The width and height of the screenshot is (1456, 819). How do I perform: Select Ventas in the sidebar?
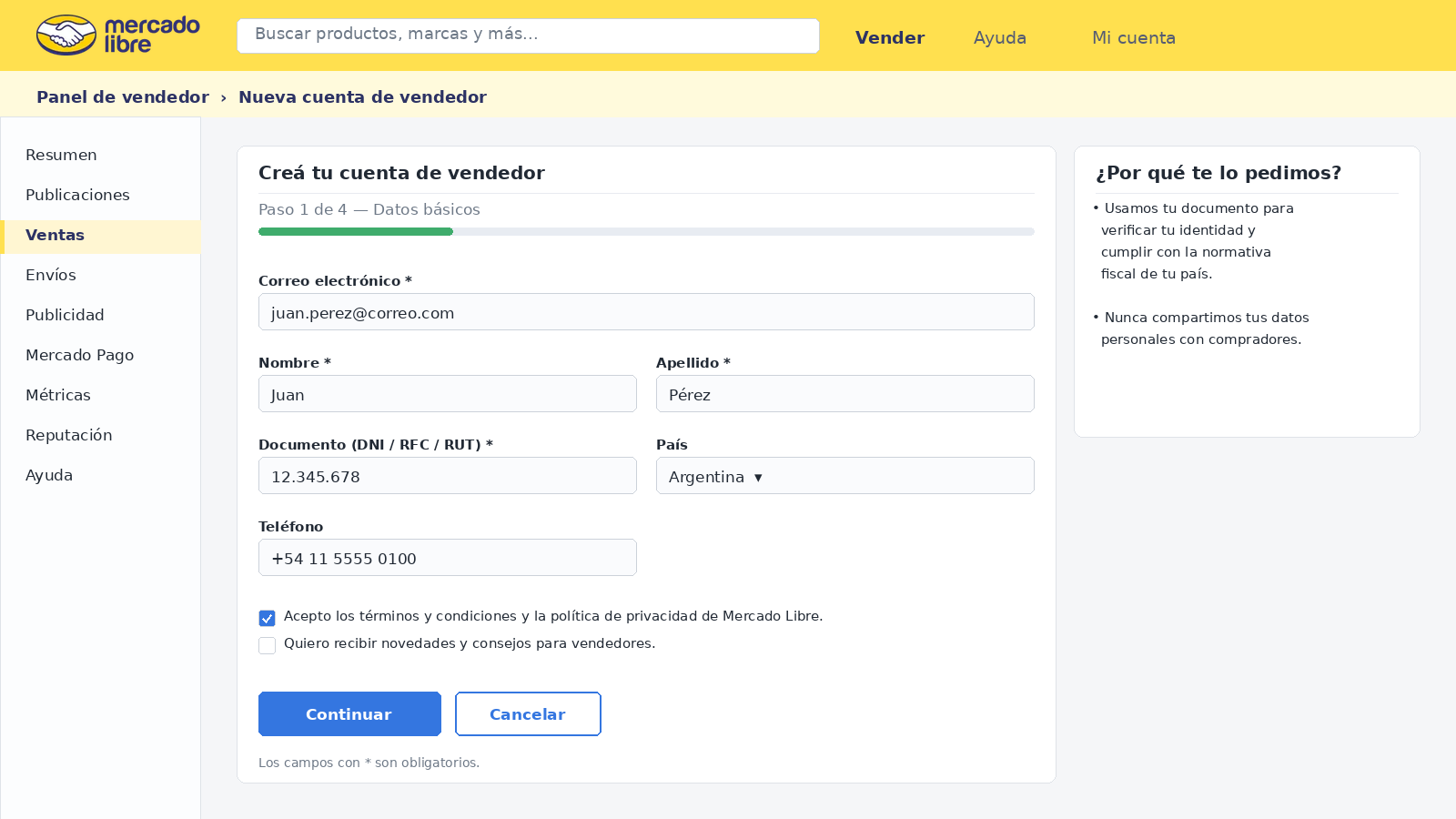(x=100, y=235)
